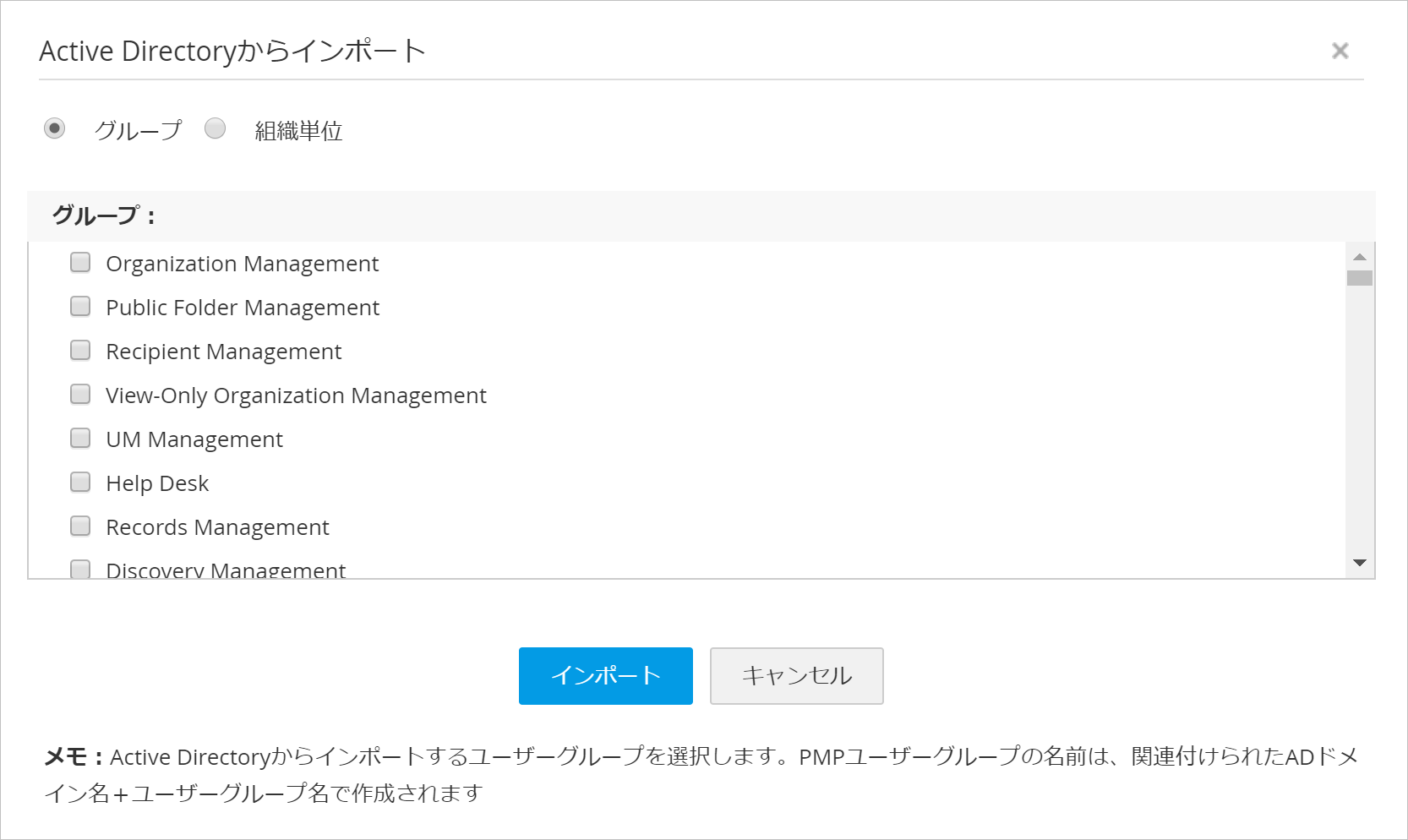Check View-Only Organization Management checkbox

click(x=80, y=395)
